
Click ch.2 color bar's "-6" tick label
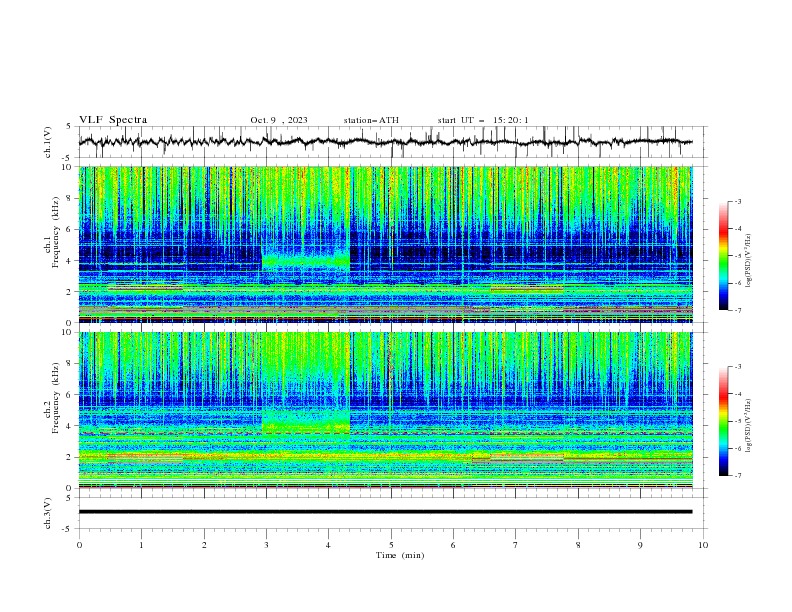[x=738, y=448]
